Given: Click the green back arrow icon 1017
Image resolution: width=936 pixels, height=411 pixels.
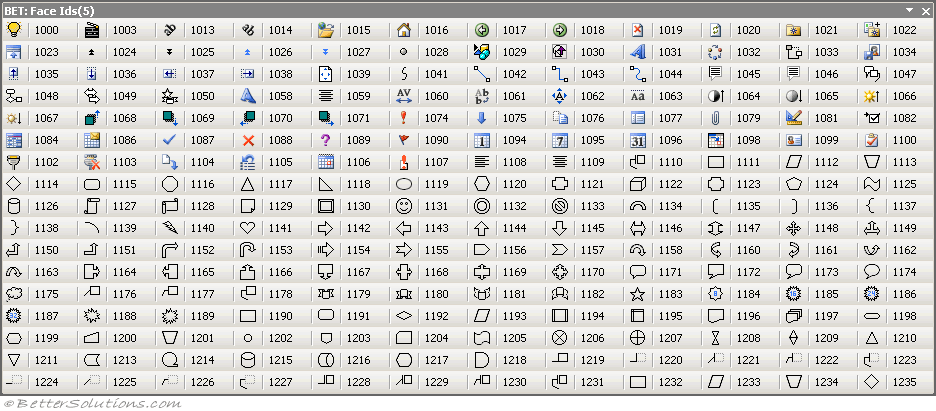Looking at the screenshot, I should coord(482,30).
